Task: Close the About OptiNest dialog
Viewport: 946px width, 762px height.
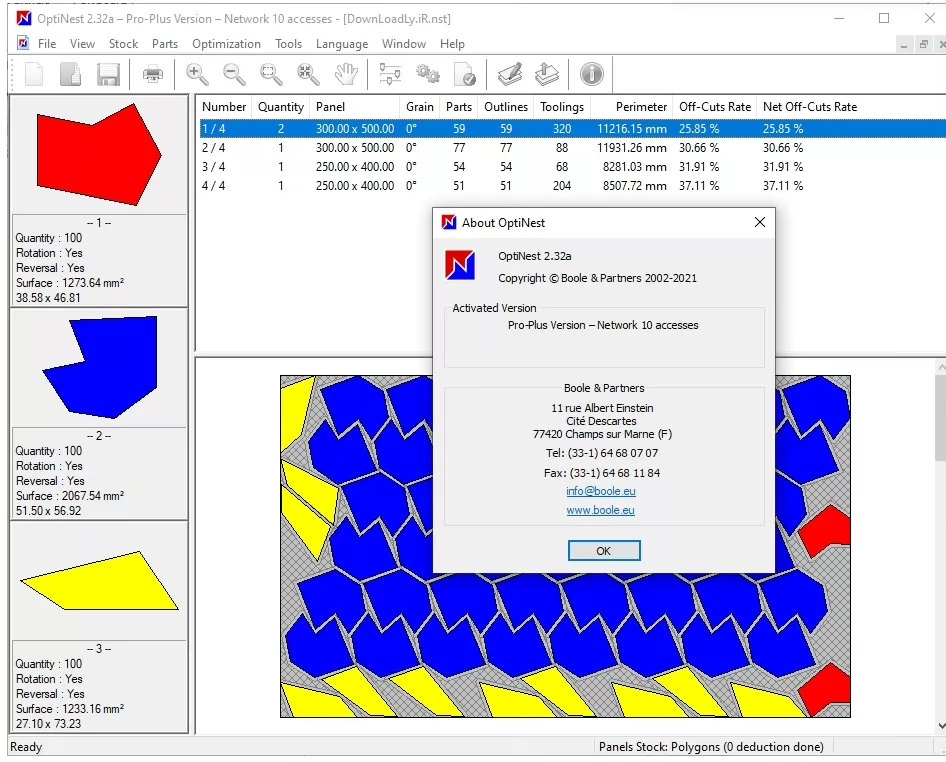Action: click(x=760, y=222)
